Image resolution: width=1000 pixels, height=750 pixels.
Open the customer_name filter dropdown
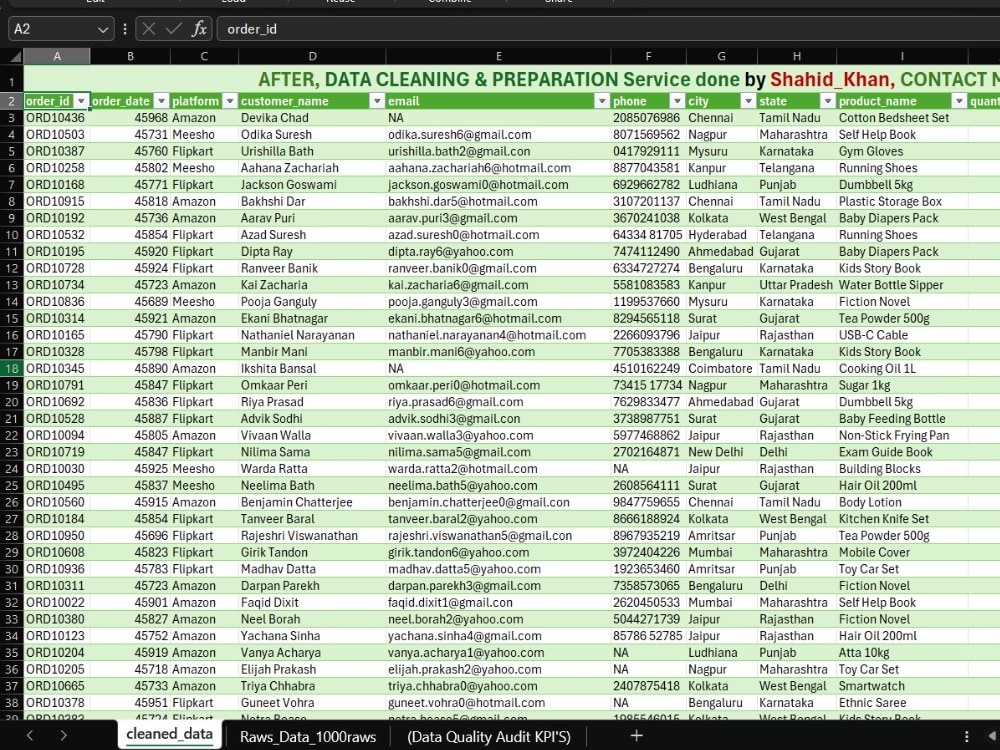pos(377,101)
